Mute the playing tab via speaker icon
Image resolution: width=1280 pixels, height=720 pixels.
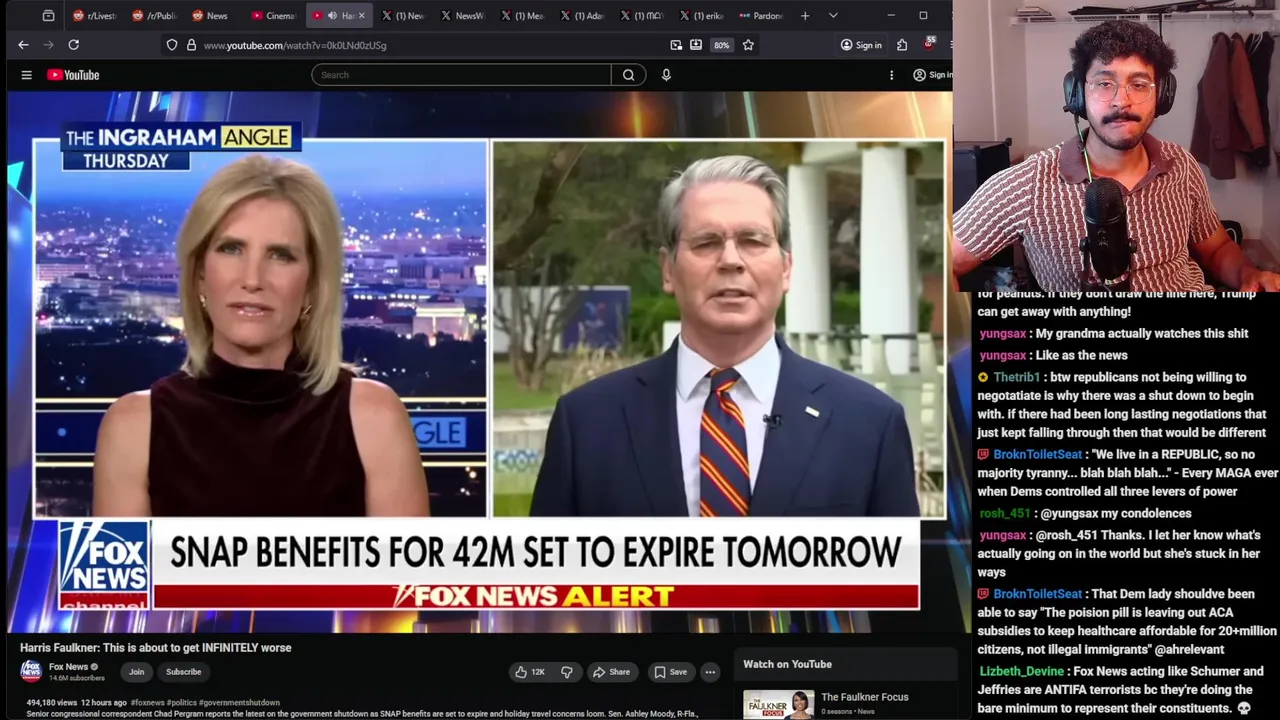point(333,16)
